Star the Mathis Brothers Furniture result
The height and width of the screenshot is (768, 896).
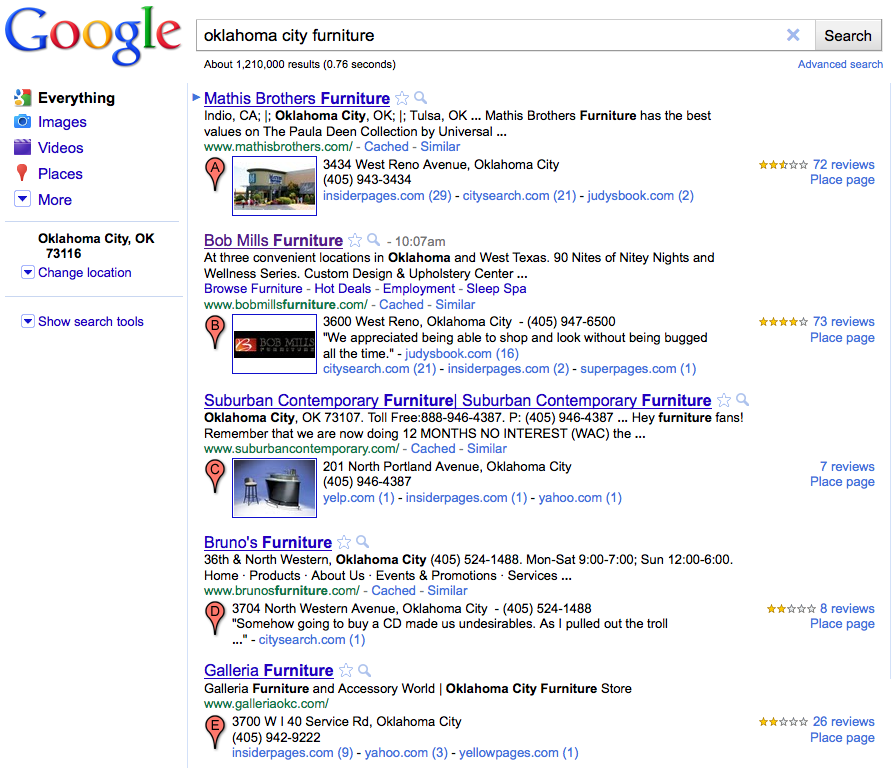[x=402, y=98]
